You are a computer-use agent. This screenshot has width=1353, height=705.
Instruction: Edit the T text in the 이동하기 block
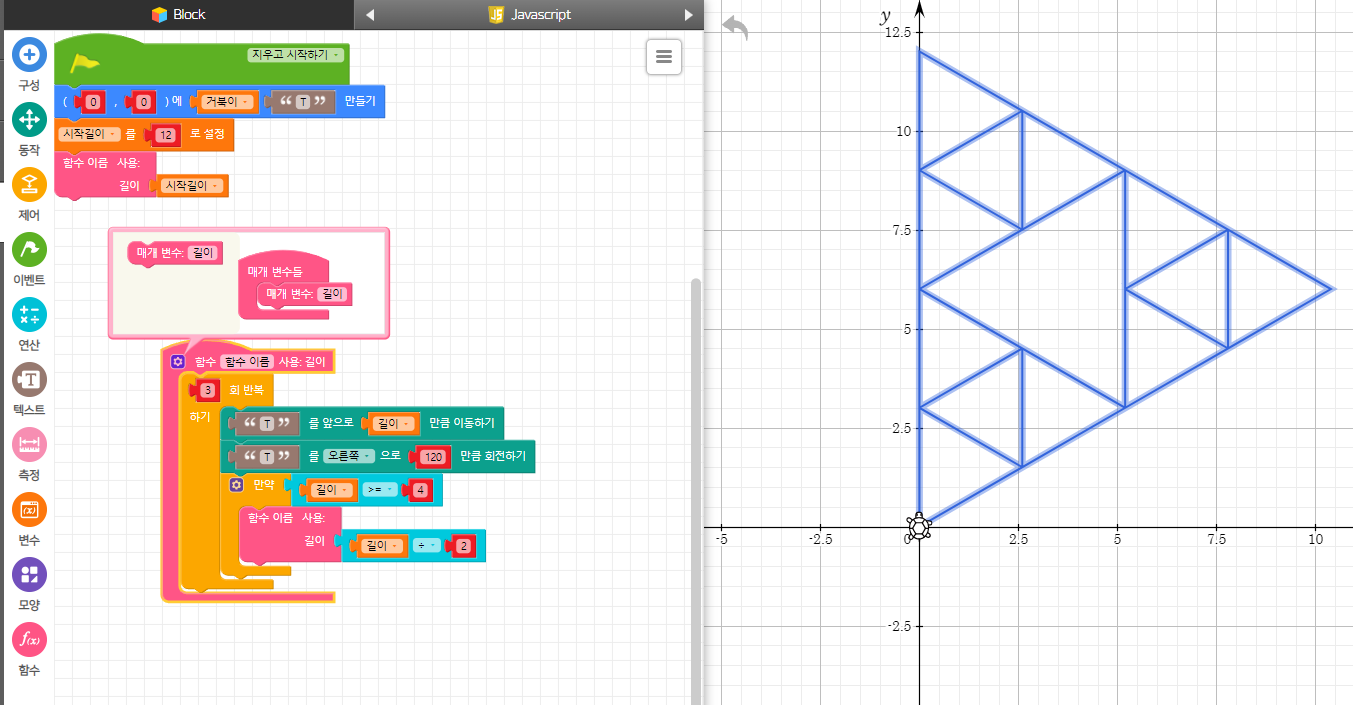[267, 423]
